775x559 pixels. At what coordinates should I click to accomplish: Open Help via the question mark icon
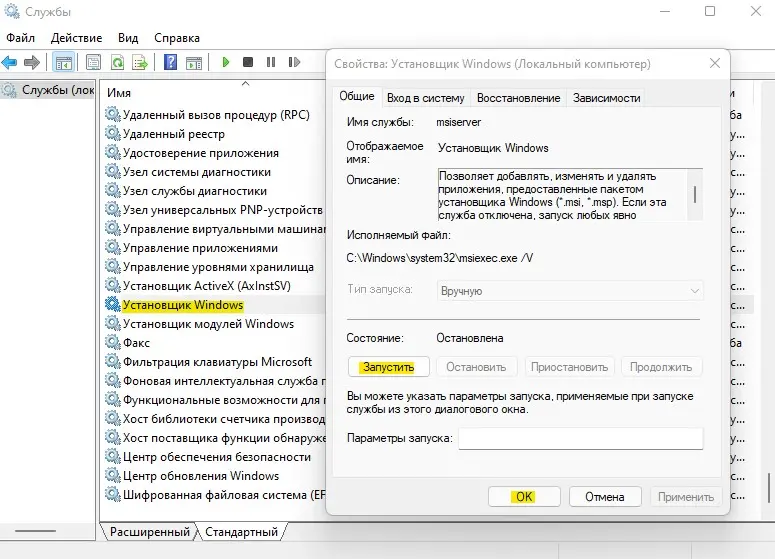pos(170,62)
